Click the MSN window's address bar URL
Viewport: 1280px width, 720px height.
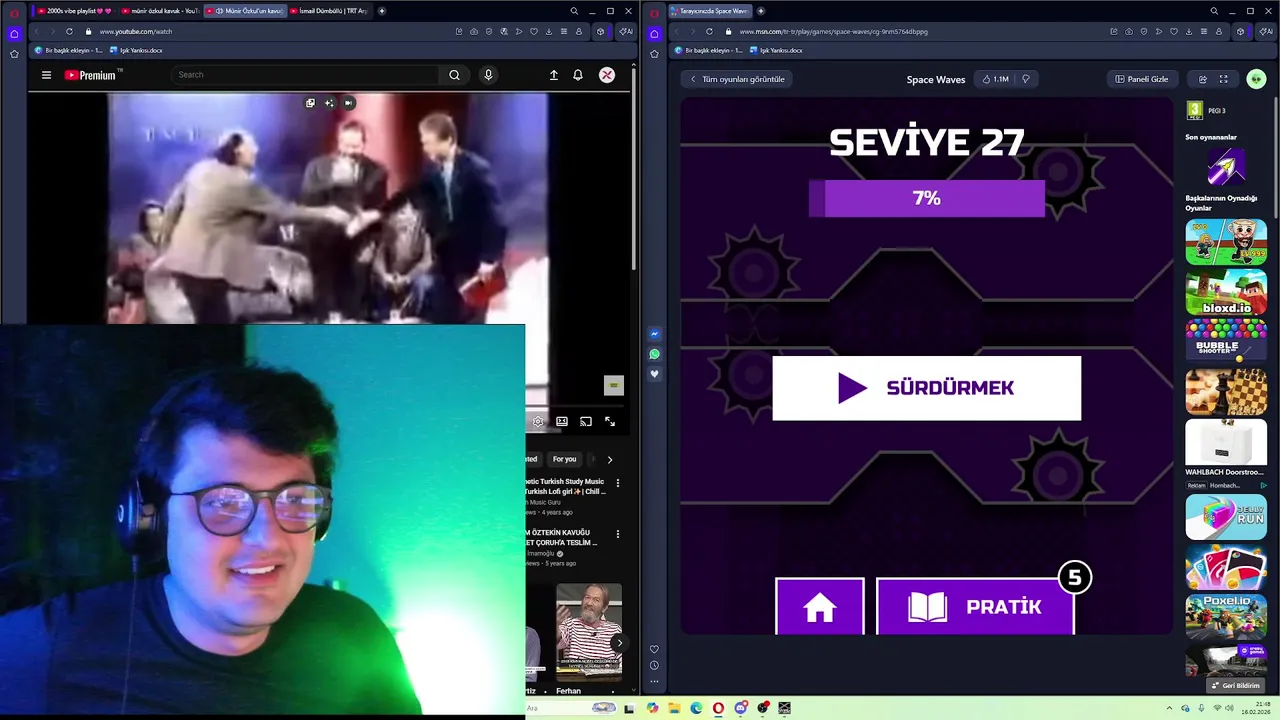[834, 31]
